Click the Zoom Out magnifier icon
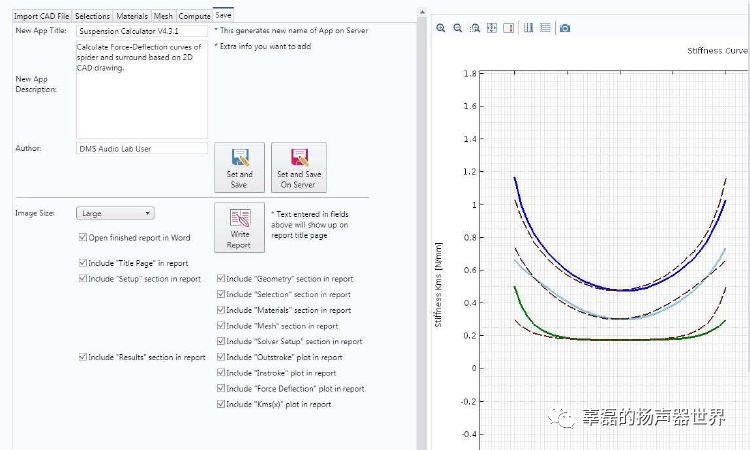The image size is (750, 450). [x=458, y=28]
